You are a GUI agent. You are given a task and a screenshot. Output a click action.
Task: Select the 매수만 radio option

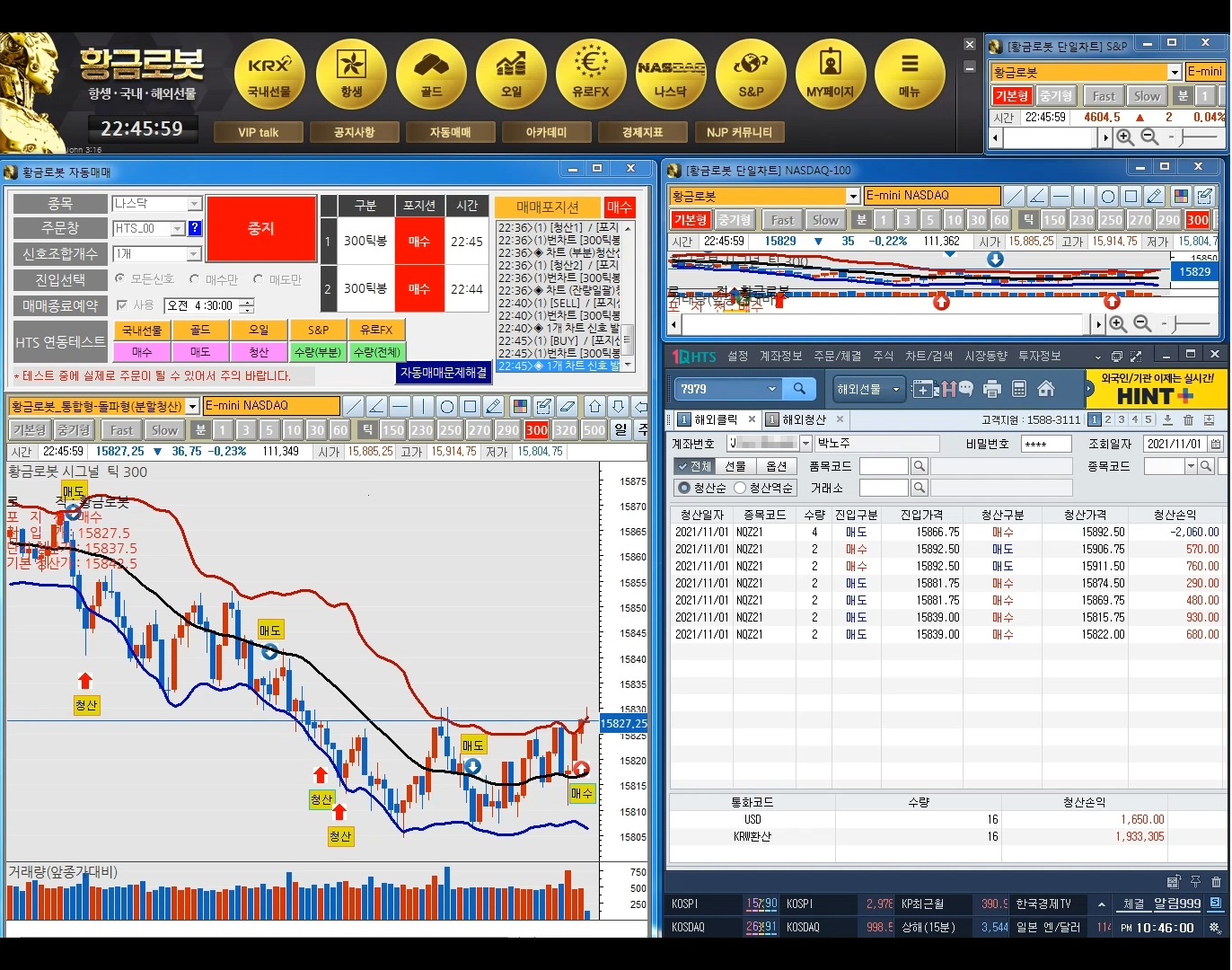click(195, 279)
